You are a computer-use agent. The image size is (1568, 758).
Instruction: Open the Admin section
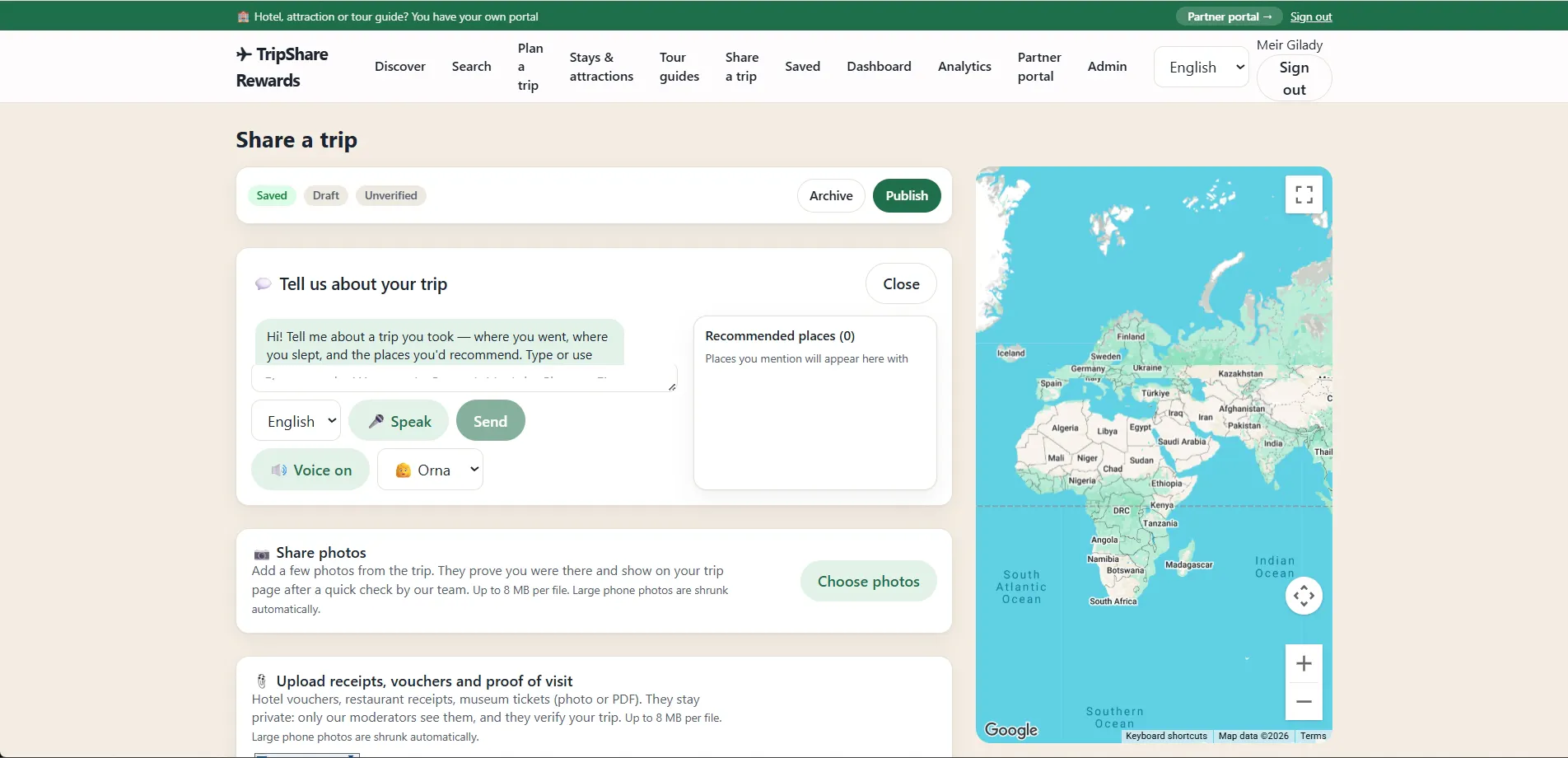coord(1107,67)
